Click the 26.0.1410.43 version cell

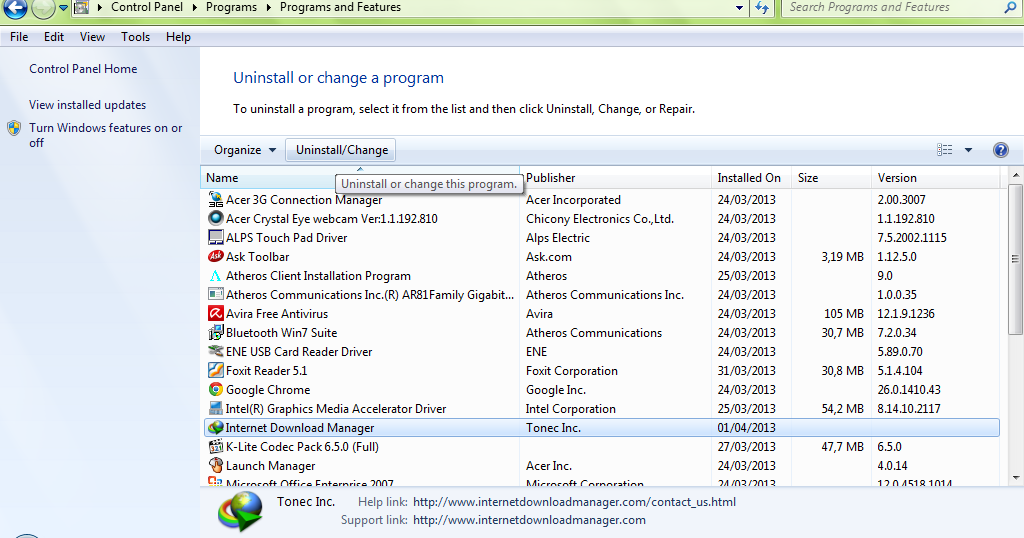click(909, 390)
